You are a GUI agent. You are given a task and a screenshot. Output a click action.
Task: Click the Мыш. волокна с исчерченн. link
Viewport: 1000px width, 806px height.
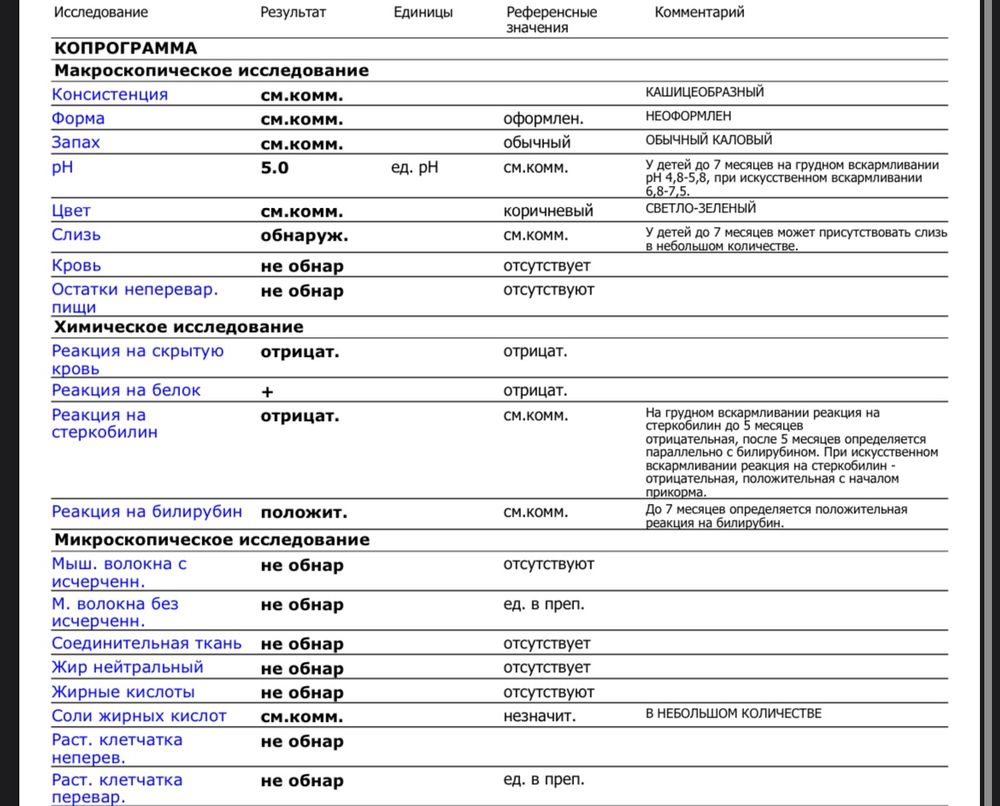pos(119,573)
